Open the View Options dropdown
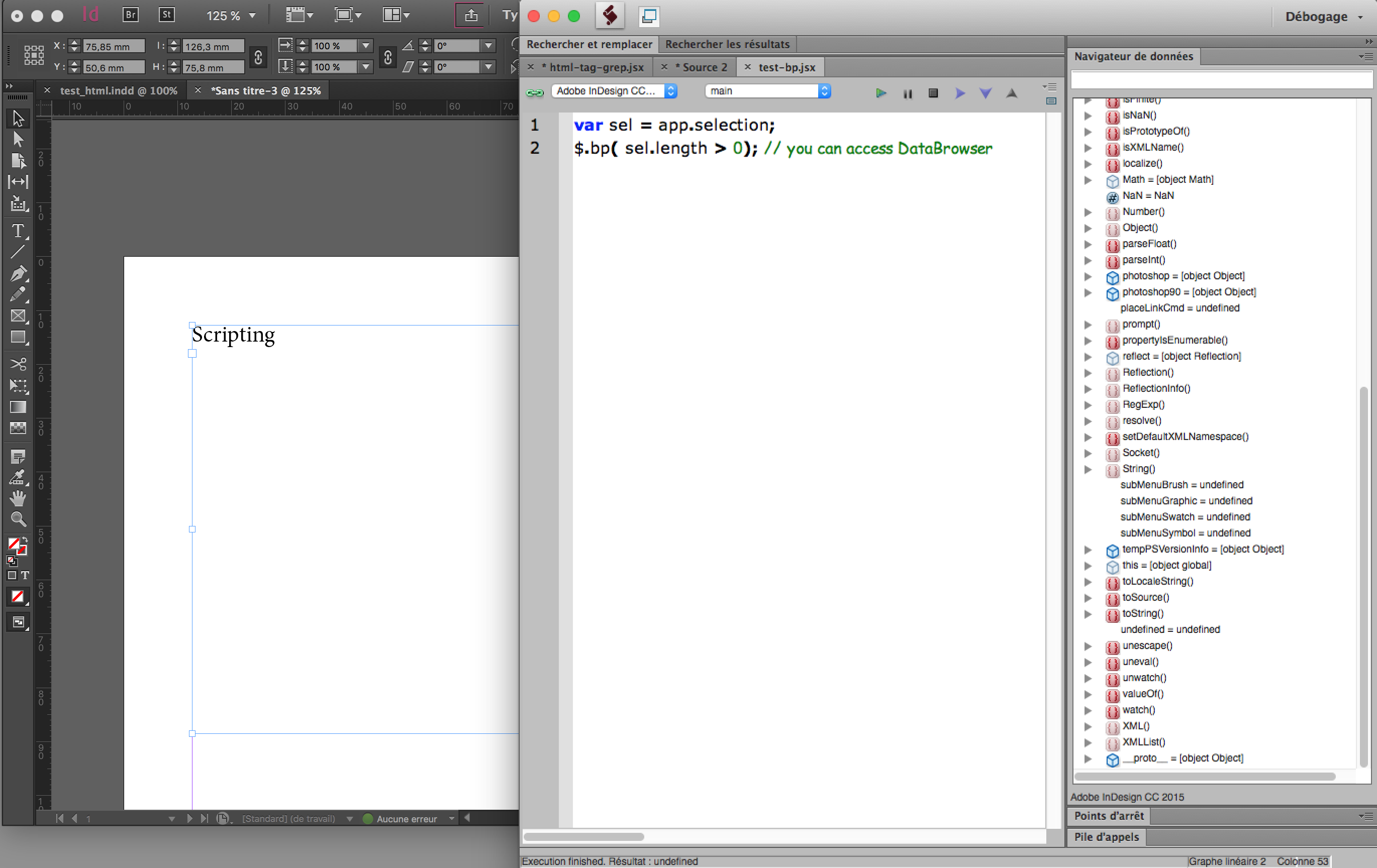Image resolution: width=1377 pixels, height=868 pixels. point(300,16)
